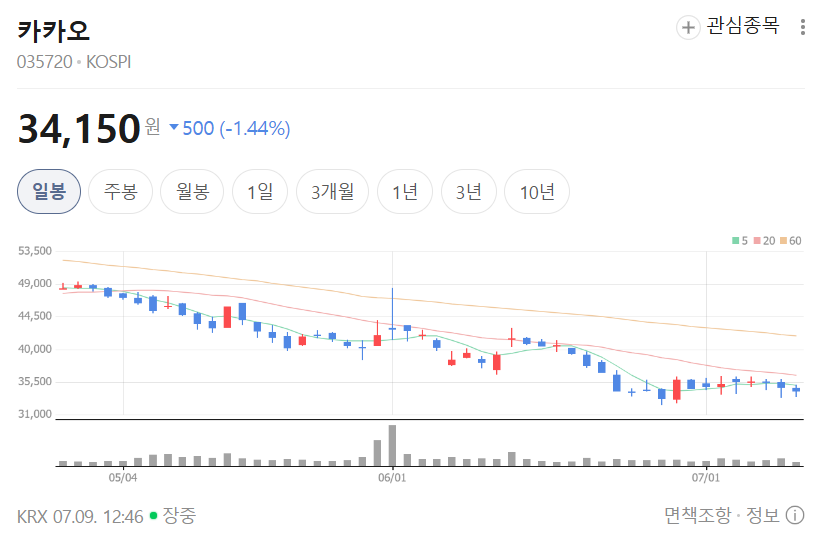Click the 35,500 price axis label
Screen dimensions: 823x540
[x=35, y=382]
